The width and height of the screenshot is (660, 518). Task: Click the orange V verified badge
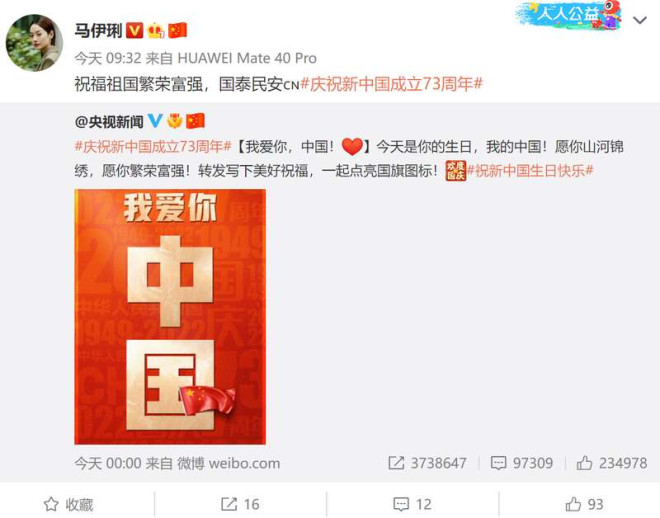point(135,30)
